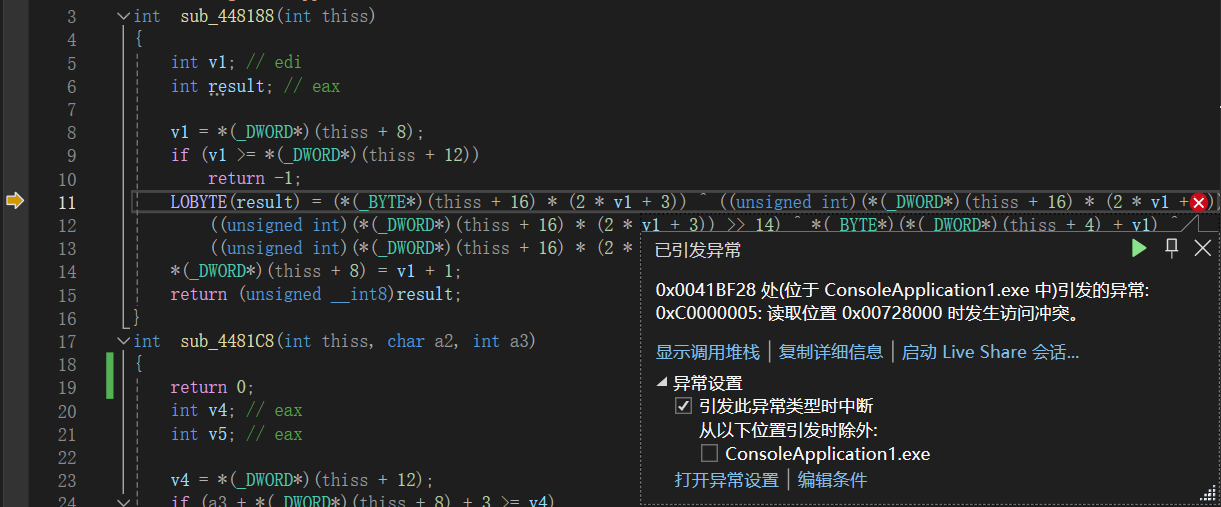Pin the exception helper popup
Viewport: 1221px width, 507px height.
1172,248
